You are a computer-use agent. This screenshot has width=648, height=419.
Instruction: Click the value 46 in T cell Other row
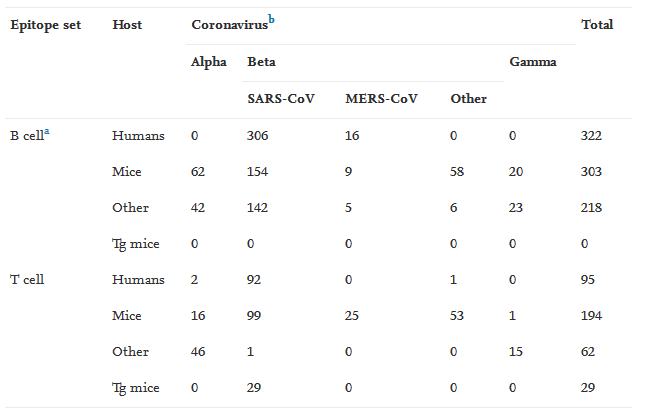[x=198, y=352]
